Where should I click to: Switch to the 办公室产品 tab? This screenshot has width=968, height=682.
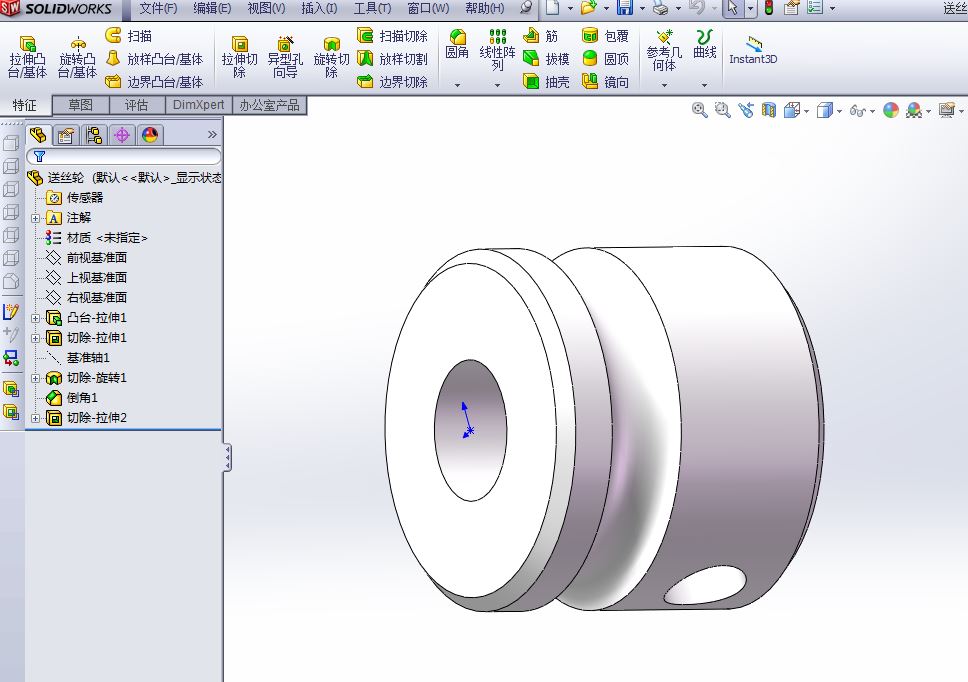pyautogui.click(x=270, y=105)
